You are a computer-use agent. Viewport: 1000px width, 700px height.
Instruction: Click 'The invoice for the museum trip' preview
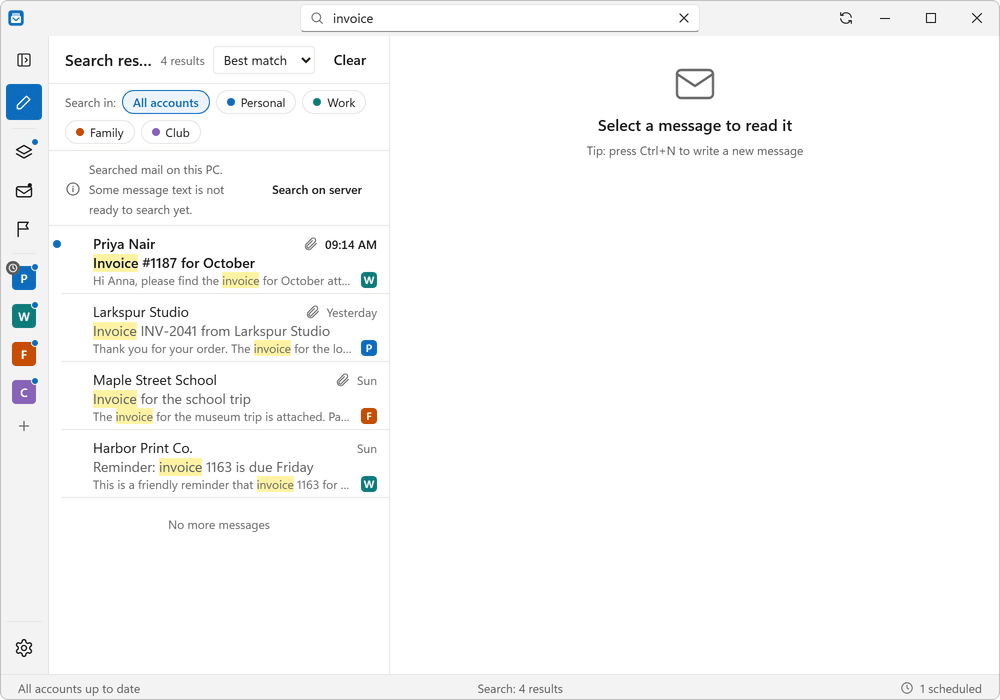coord(221,417)
